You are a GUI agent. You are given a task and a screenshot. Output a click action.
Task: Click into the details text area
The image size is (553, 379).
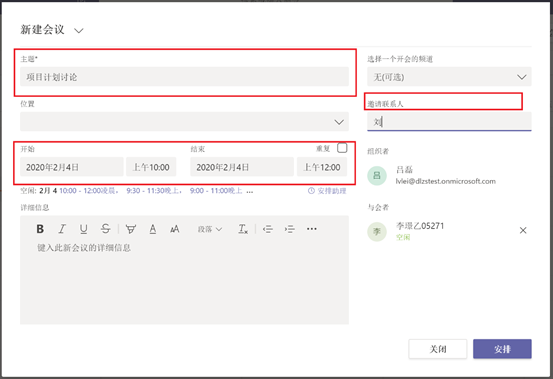click(x=184, y=282)
